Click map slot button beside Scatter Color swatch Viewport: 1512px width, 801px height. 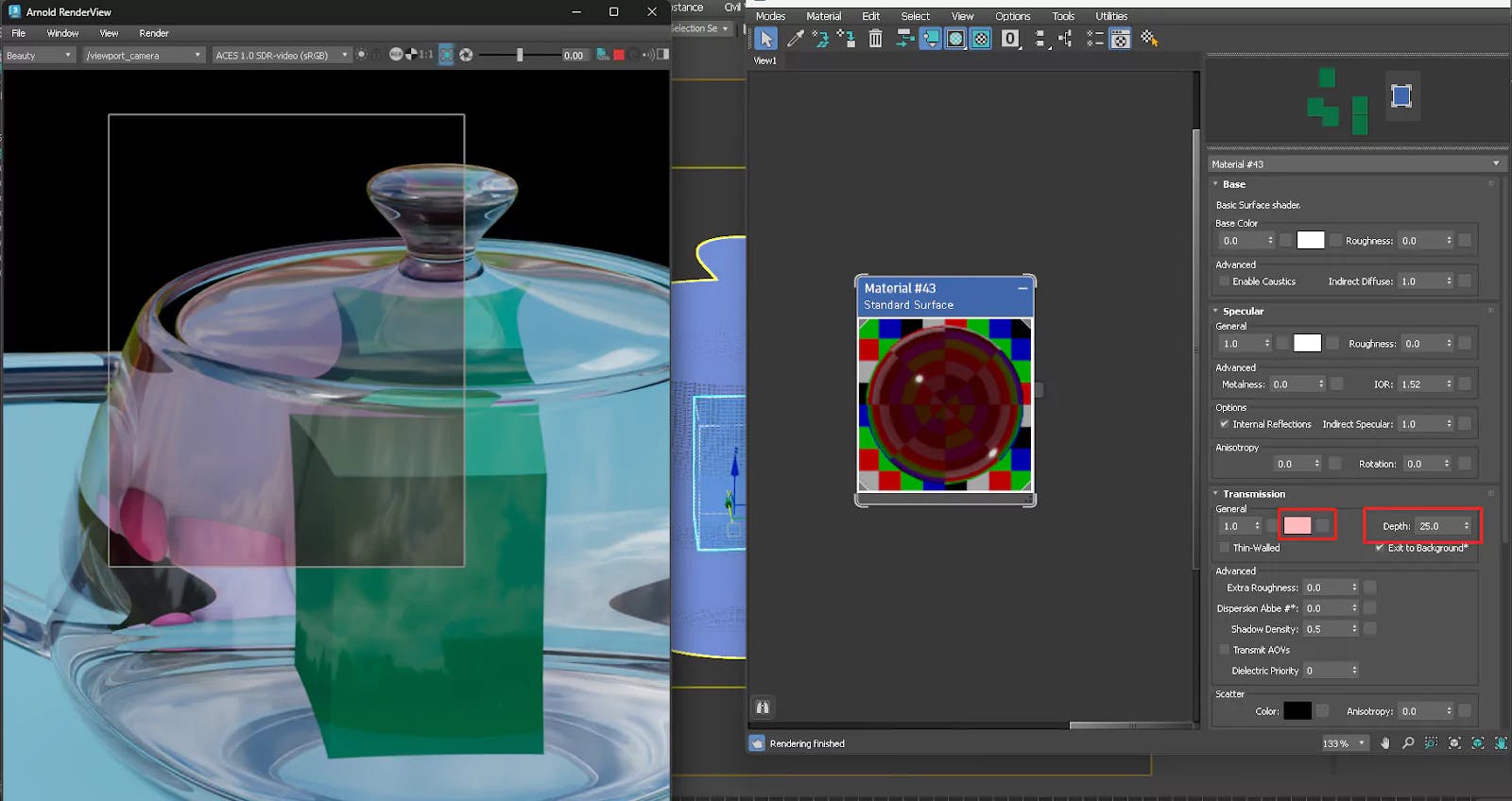(x=1323, y=710)
